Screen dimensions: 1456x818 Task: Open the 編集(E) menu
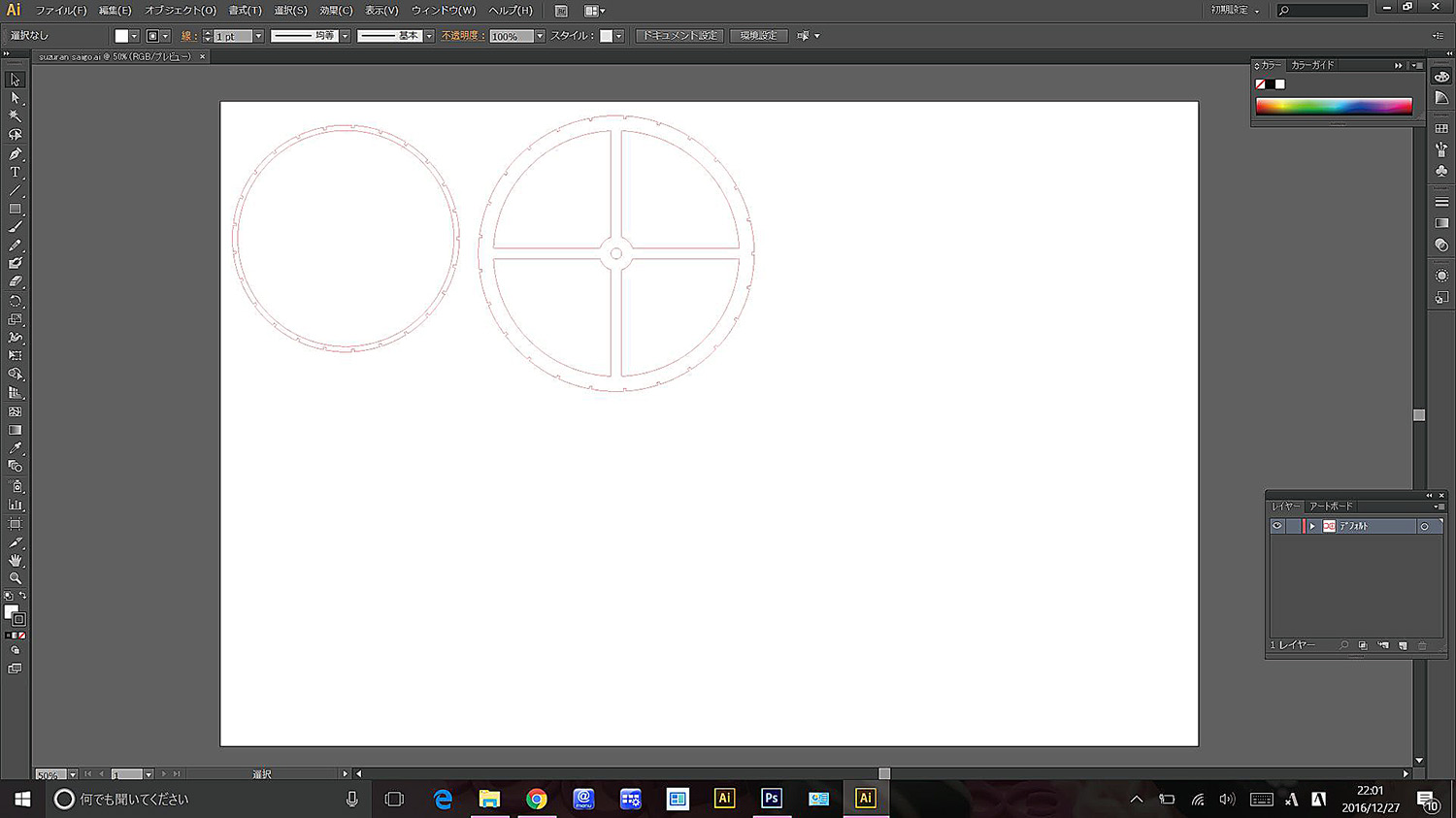[115, 11]
